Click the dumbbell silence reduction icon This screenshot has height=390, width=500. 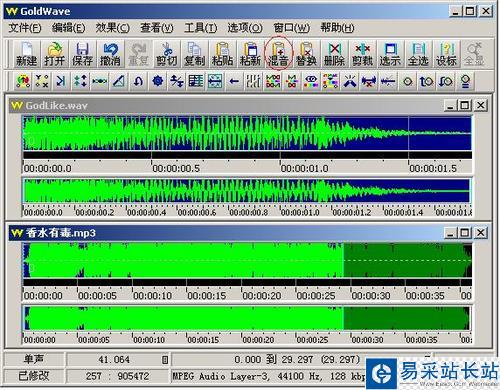369,81
